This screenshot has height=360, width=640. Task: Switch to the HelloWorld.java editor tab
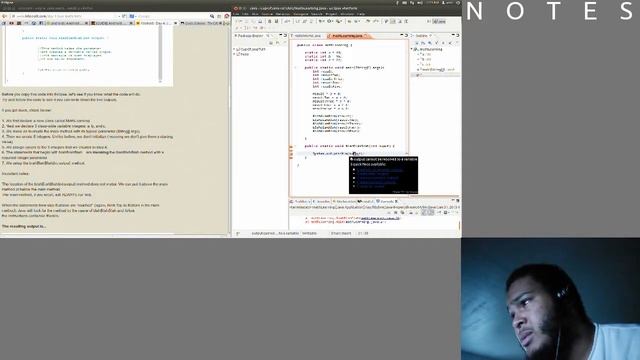[307, 36]
